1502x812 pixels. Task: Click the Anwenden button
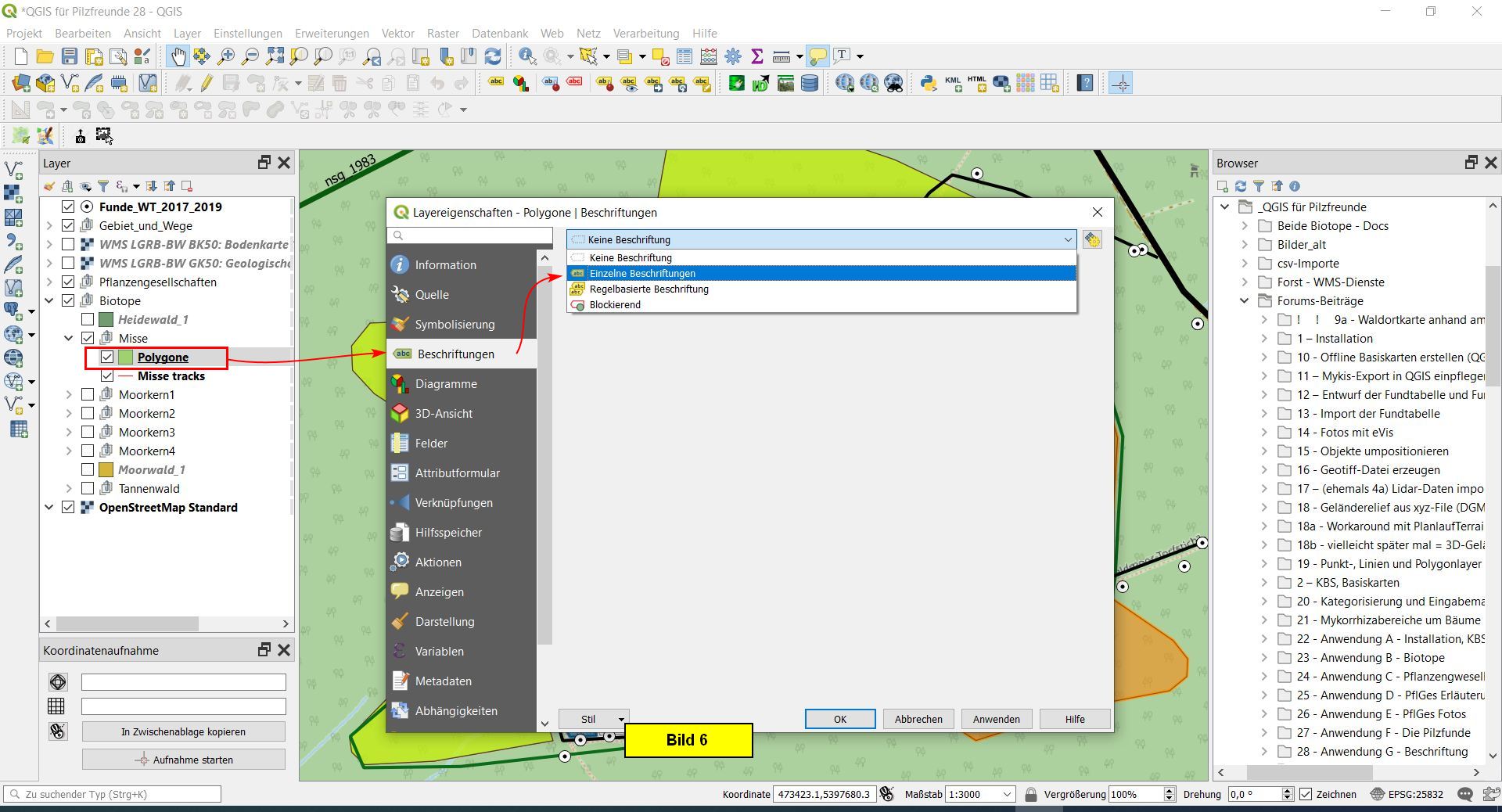996,719
